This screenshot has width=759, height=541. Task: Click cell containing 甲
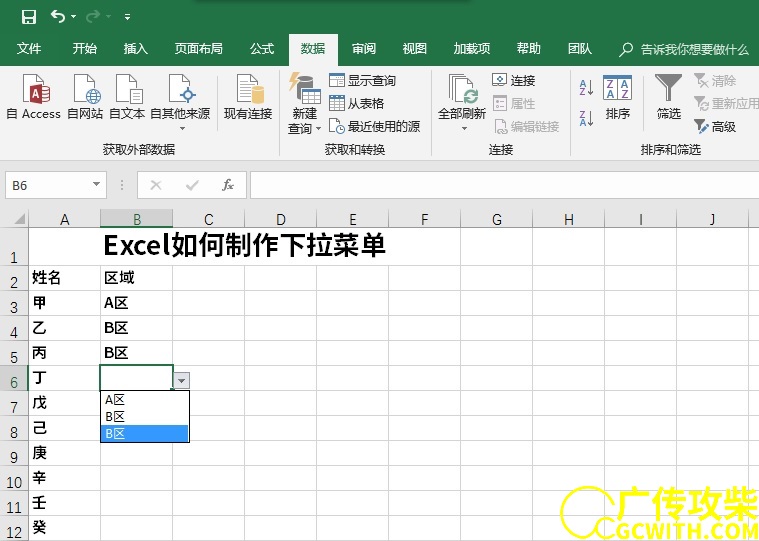(64, 303)
